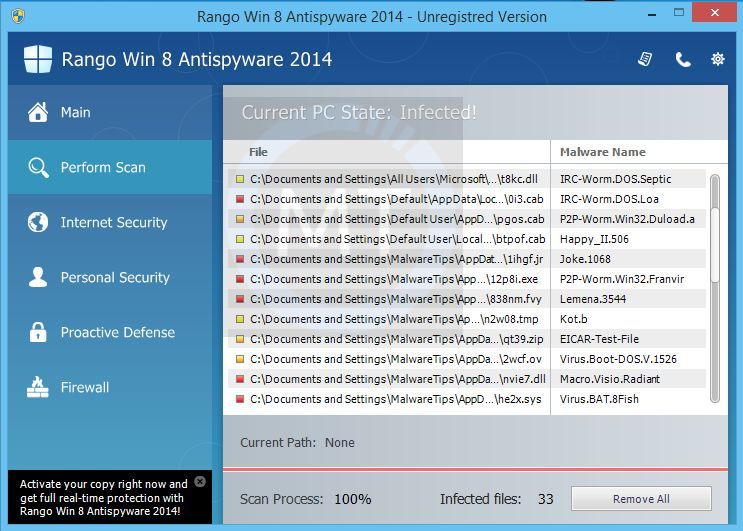Image resolution: width=743 pixels, height=531 pixels.
Task: Click the shield icon in the title bar
Action: point(18,16)
